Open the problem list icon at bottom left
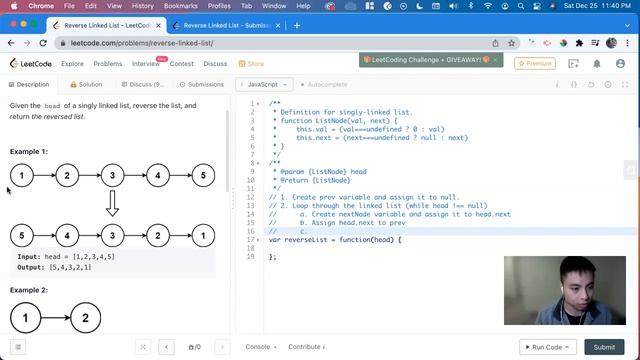The width and height of the screenshot is (640, 360). [18, 347]
